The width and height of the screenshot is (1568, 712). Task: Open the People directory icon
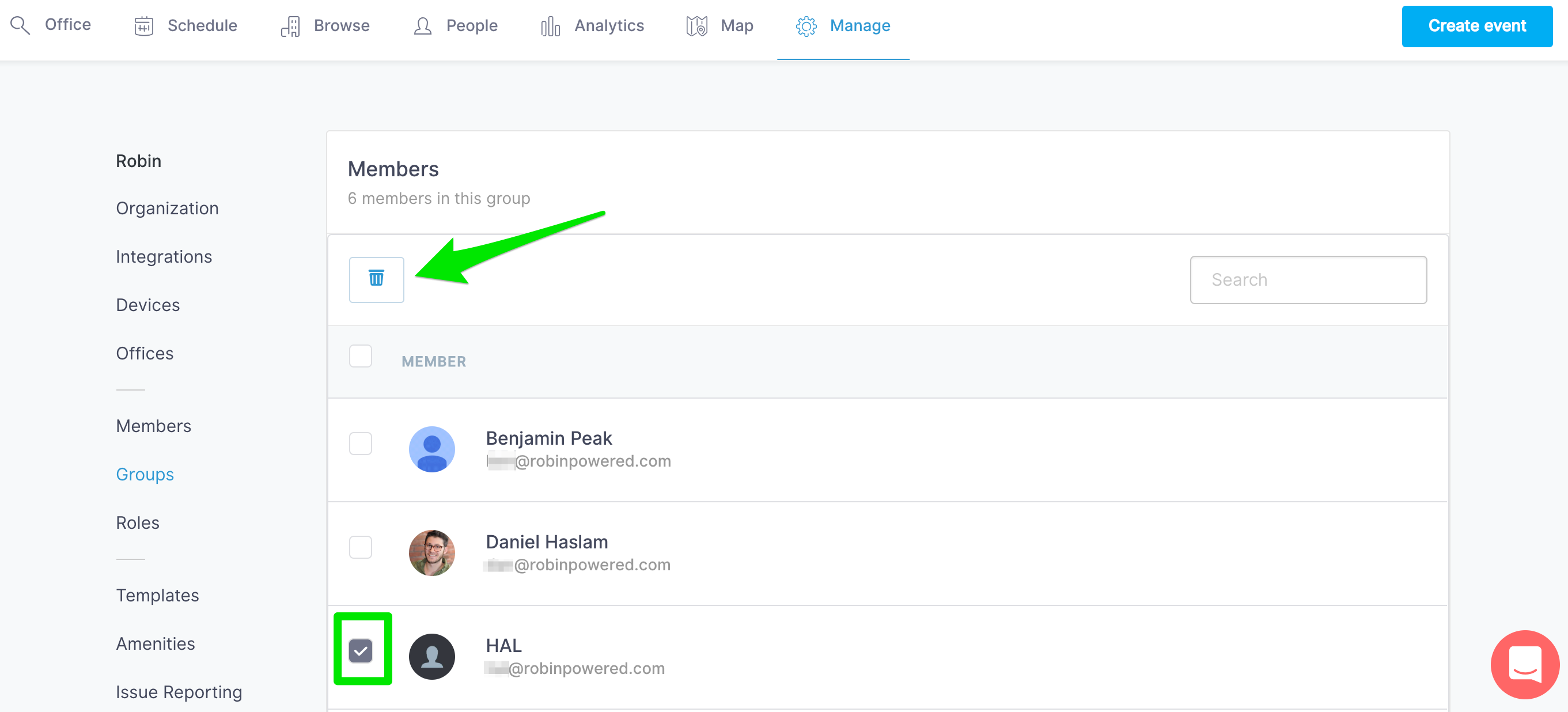point(422,25)
